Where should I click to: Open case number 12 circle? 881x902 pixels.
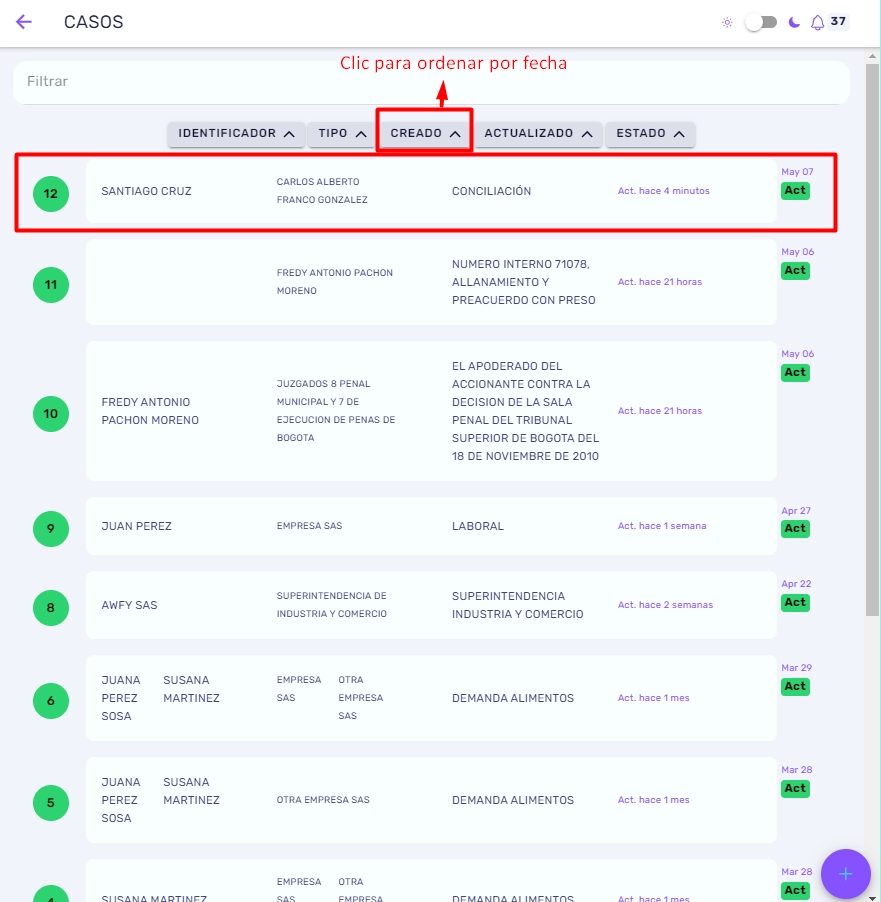(51, 194)
